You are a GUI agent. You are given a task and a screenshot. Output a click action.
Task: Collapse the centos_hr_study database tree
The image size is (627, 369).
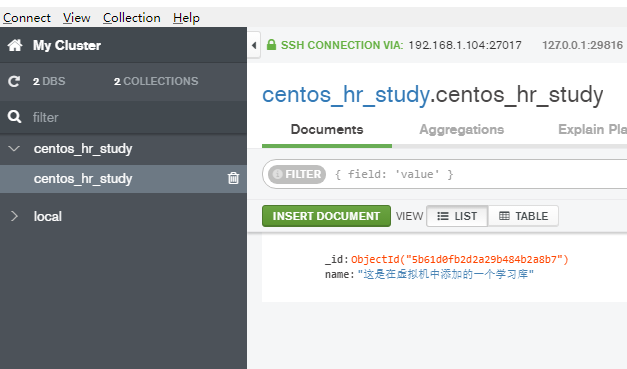click(x=14, y=149)
